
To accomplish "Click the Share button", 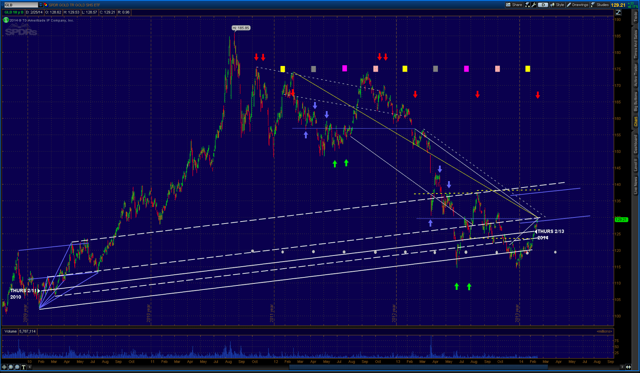I will pos(514,4).
